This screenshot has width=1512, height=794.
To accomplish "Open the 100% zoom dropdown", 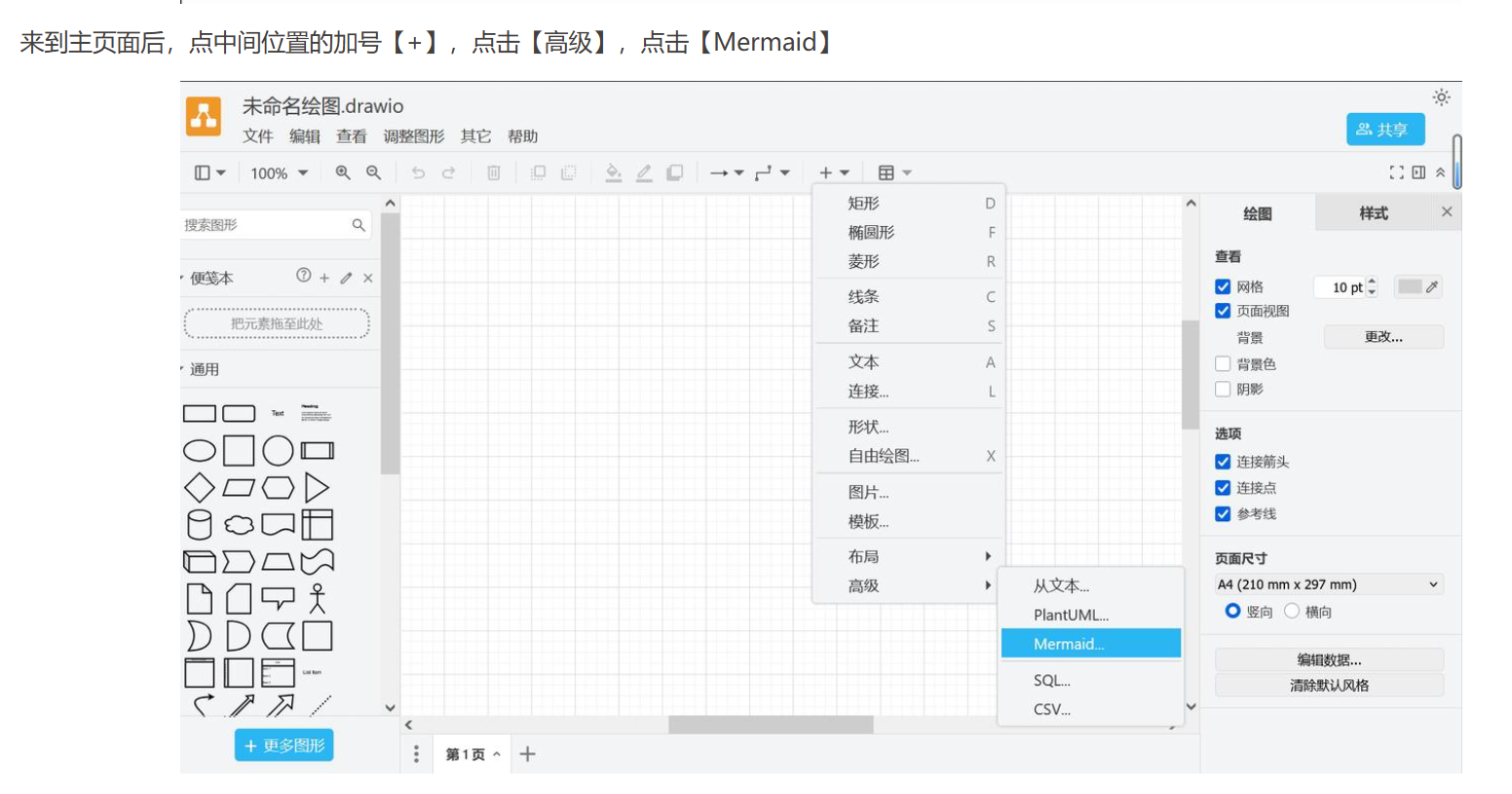I will tap(280, 172).
